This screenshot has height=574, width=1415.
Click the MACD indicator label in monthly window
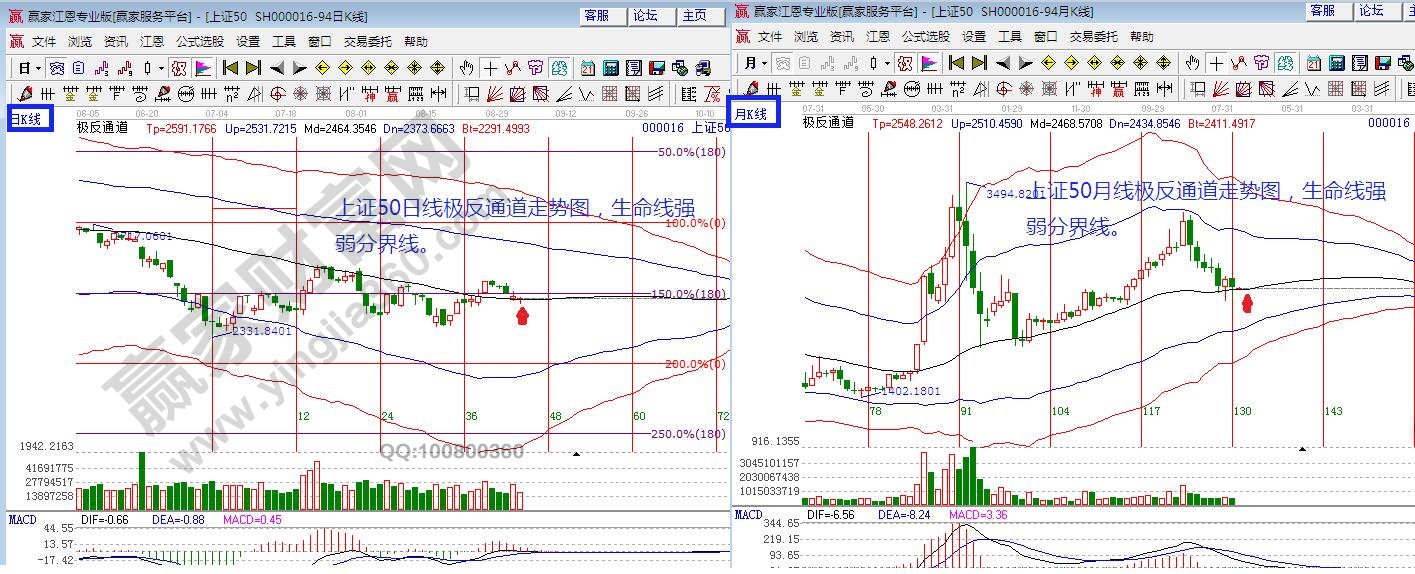pyautogui.click(x=748, y=514)
